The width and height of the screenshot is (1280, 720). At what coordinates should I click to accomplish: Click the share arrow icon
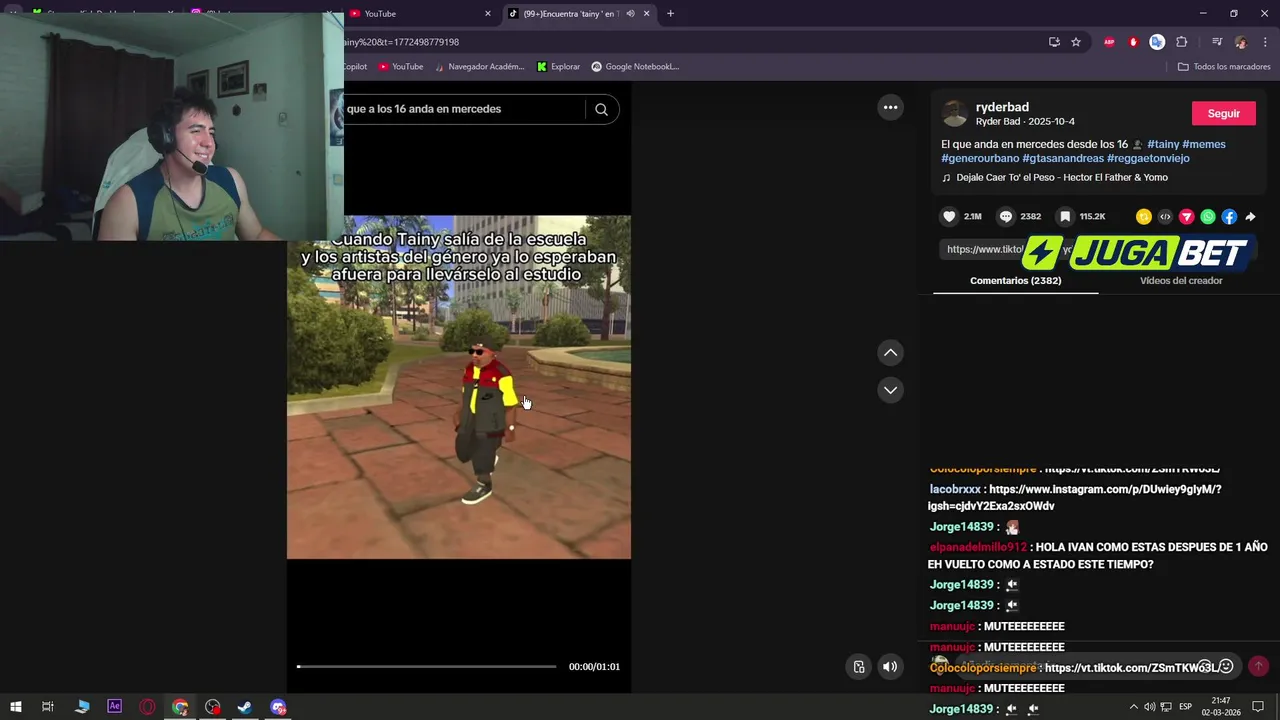click(1250, 216)
